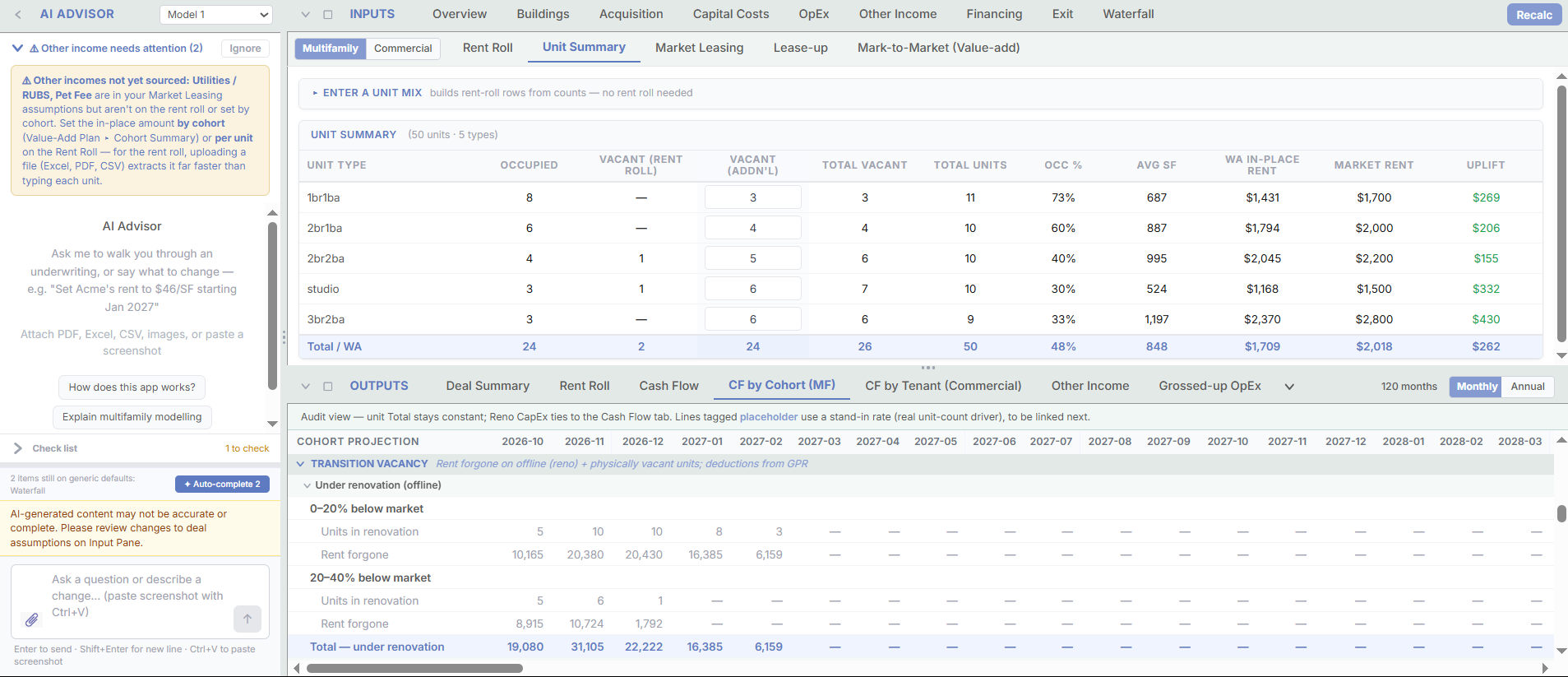The height and width of the screenshot is (677, 1568).
Task: Maximize the INPUTS pane using the square icon
Action: (x=328, y=15)
